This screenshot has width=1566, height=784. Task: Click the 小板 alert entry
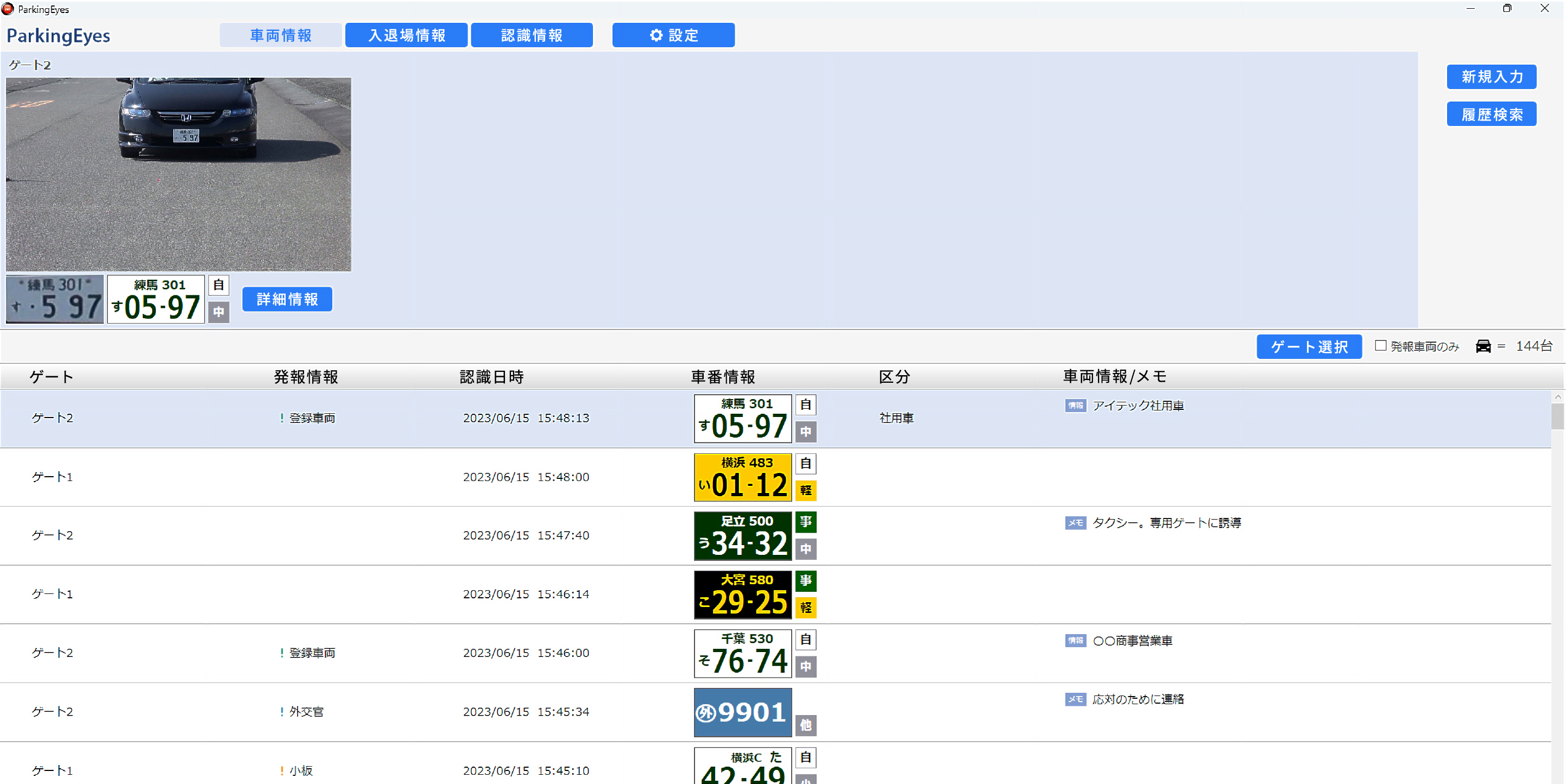click(x=296, y=770)
